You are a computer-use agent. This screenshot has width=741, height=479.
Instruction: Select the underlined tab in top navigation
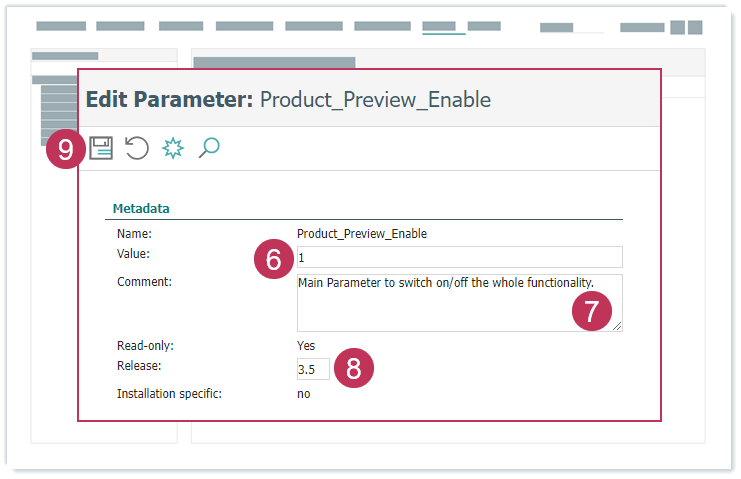pyautogui.click(x=443, y=27)
